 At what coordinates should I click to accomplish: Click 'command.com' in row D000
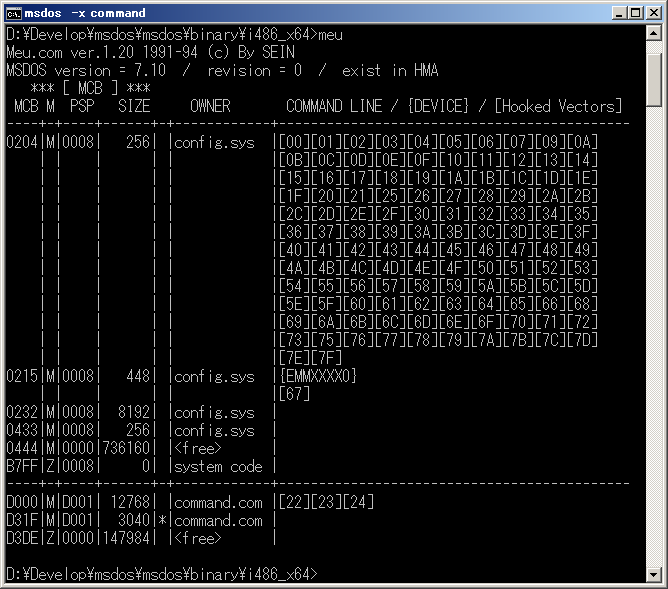218,503
